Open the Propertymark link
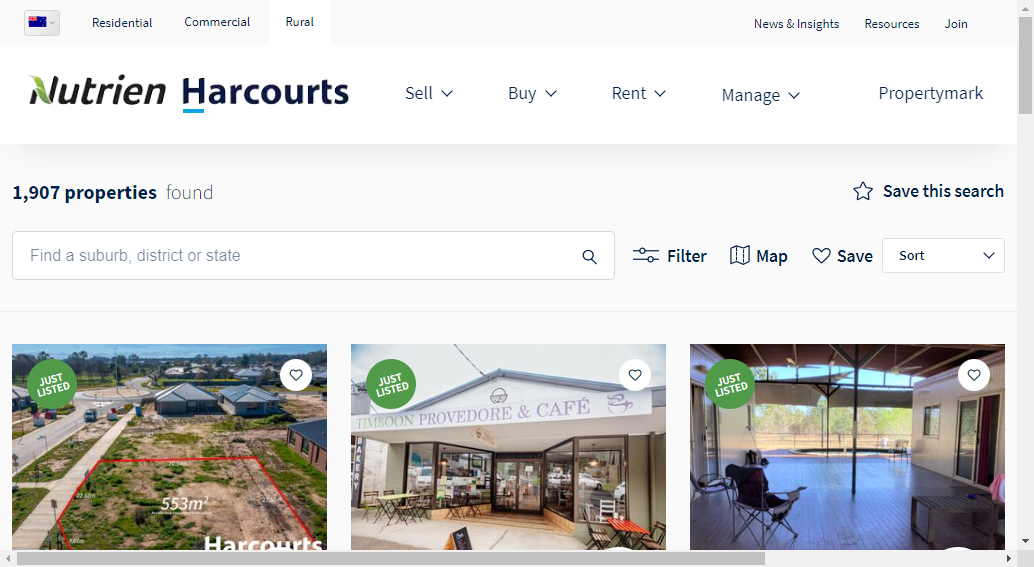Image resolution: width=1034 pixels, height=567 pixels. pyautogui.click(x=930, y=94)
